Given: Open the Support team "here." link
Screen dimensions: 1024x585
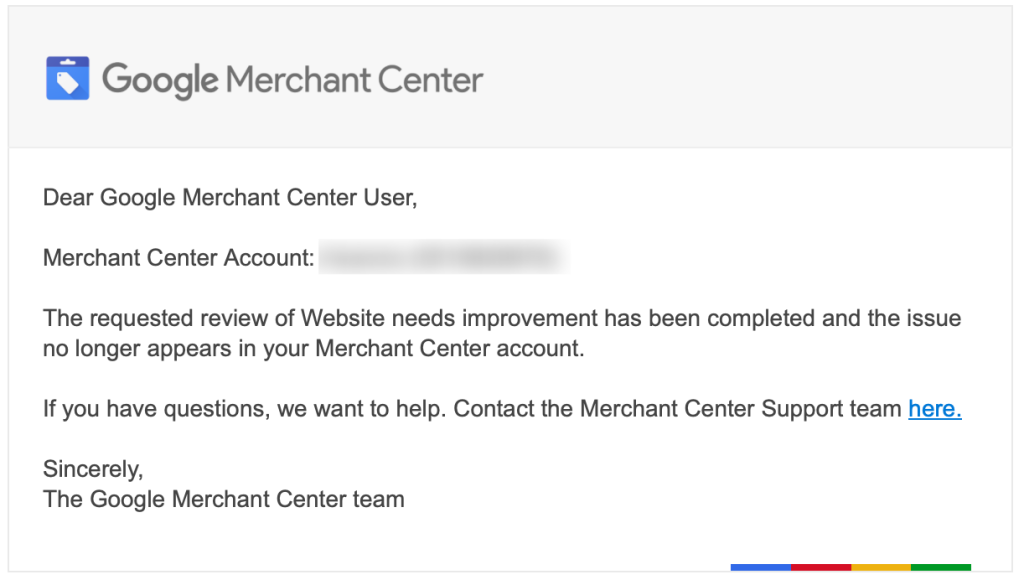Looking at the screenshot, I should point(934,408).
